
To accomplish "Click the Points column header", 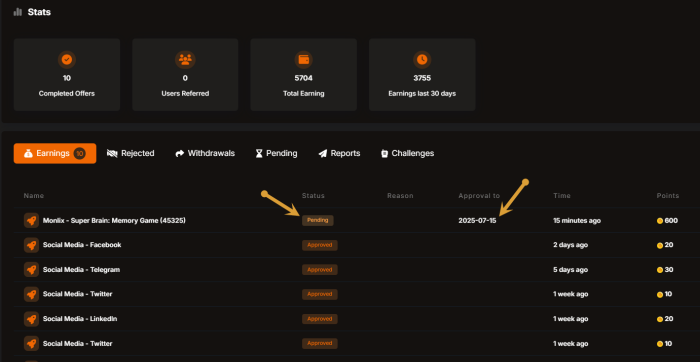I will 667,196.
